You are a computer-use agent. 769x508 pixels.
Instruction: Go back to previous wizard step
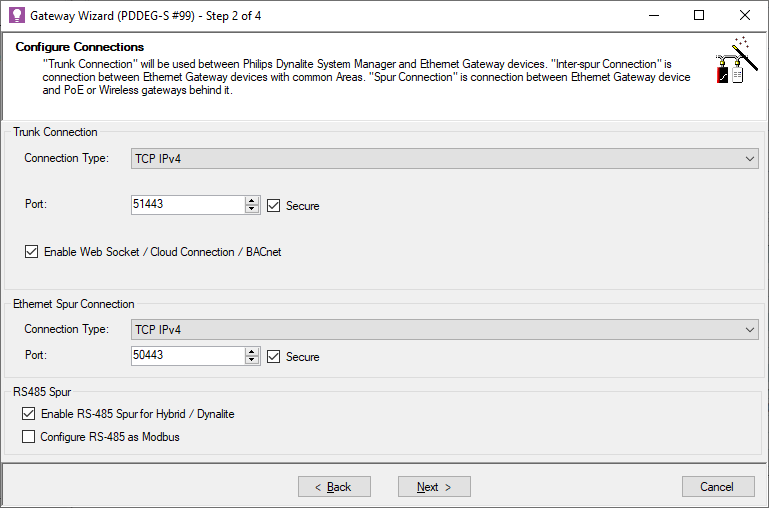point(334,486)
